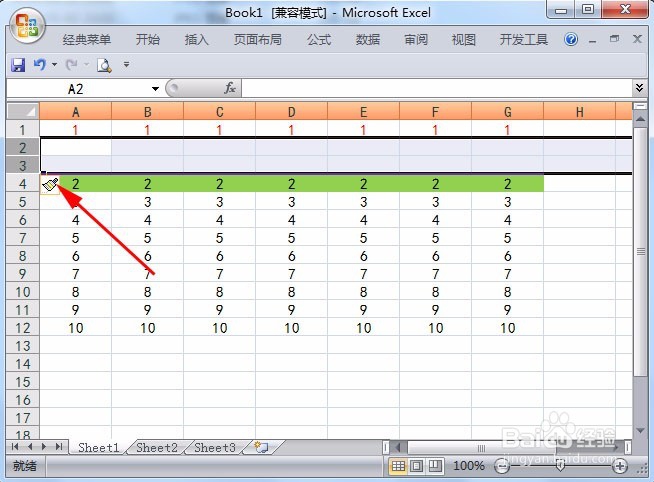Expand the Name Box dropdown arrow
The image size is (654, 482).
(155, 89)
